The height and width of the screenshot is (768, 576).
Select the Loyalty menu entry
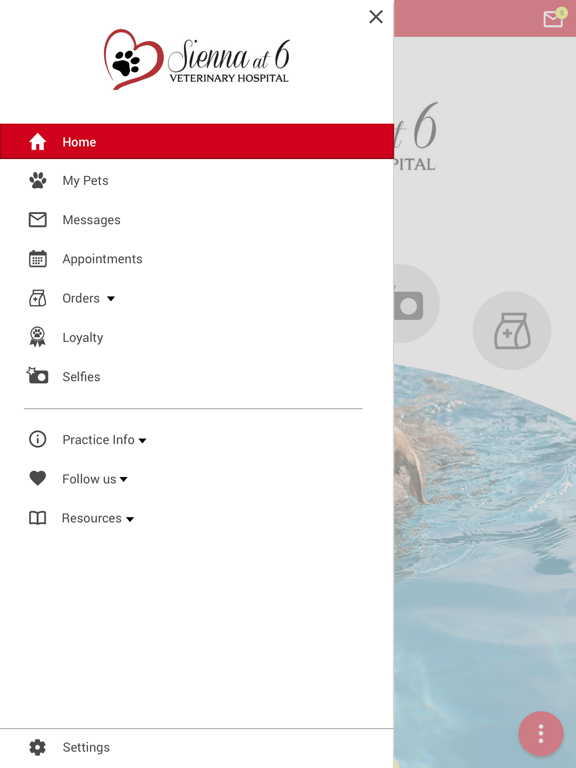point(197,337)
